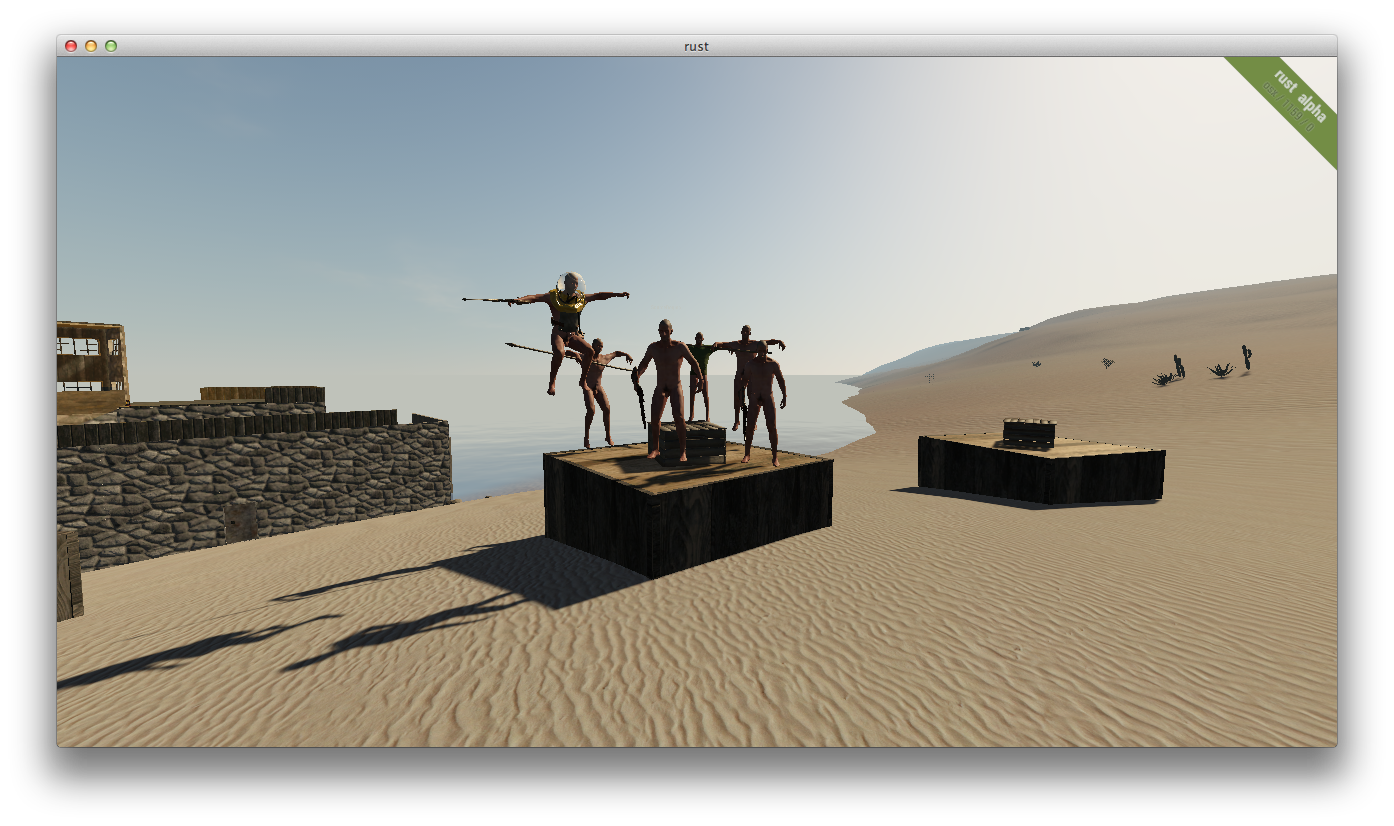The width and height of the screenshot is (1394, 826).
Task: Target the player in the green shirt
Action: (x=700, y=376)
